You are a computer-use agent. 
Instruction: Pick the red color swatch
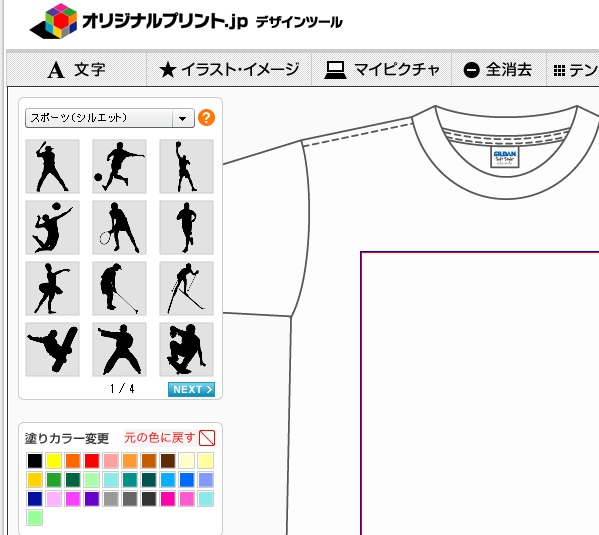click(92, 461)
